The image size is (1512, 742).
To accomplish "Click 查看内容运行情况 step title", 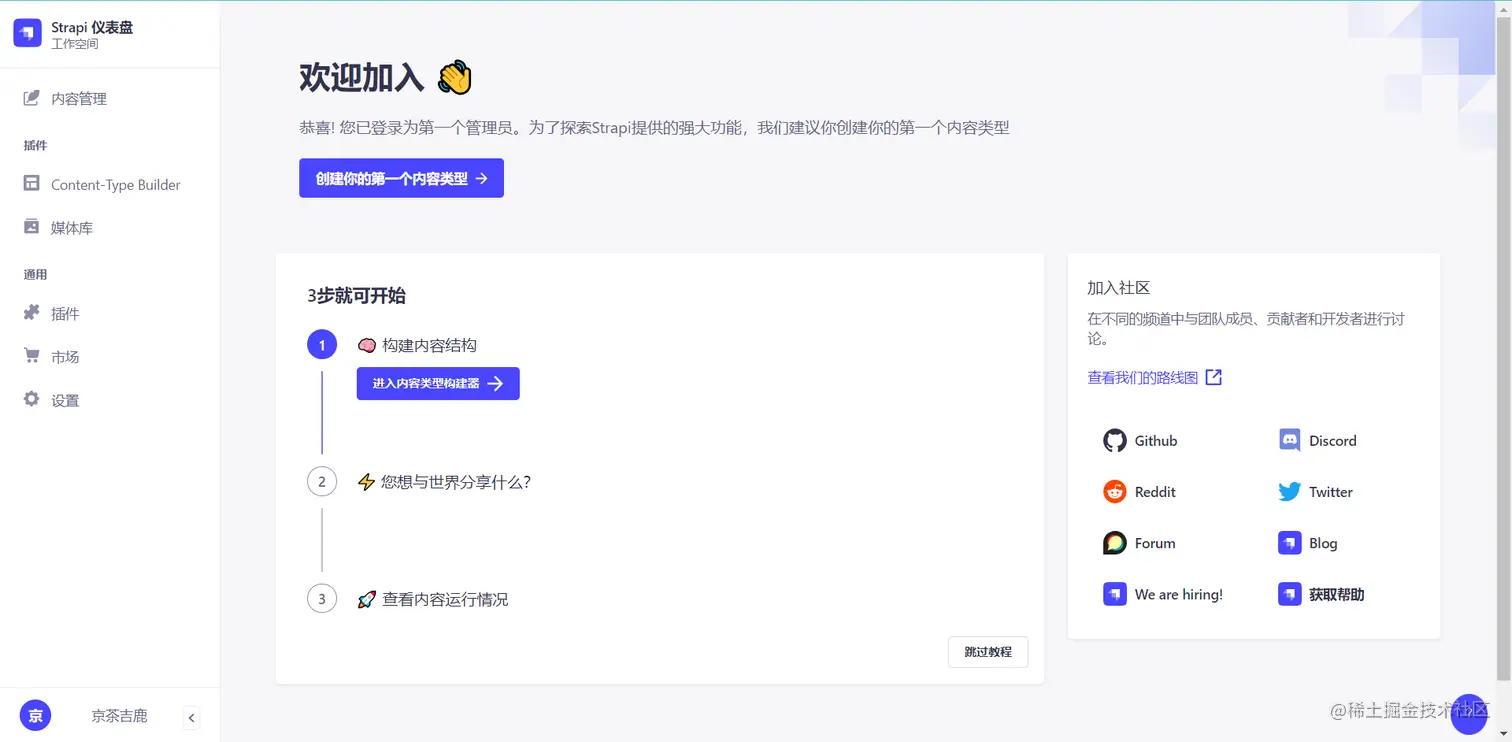I will (445, 599).
